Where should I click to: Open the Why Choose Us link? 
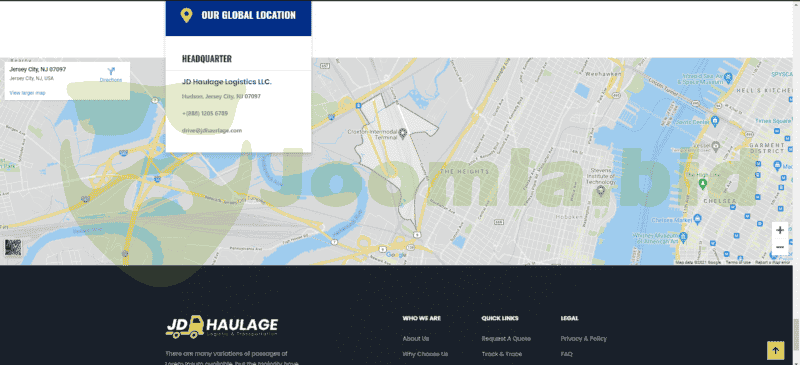426,354
